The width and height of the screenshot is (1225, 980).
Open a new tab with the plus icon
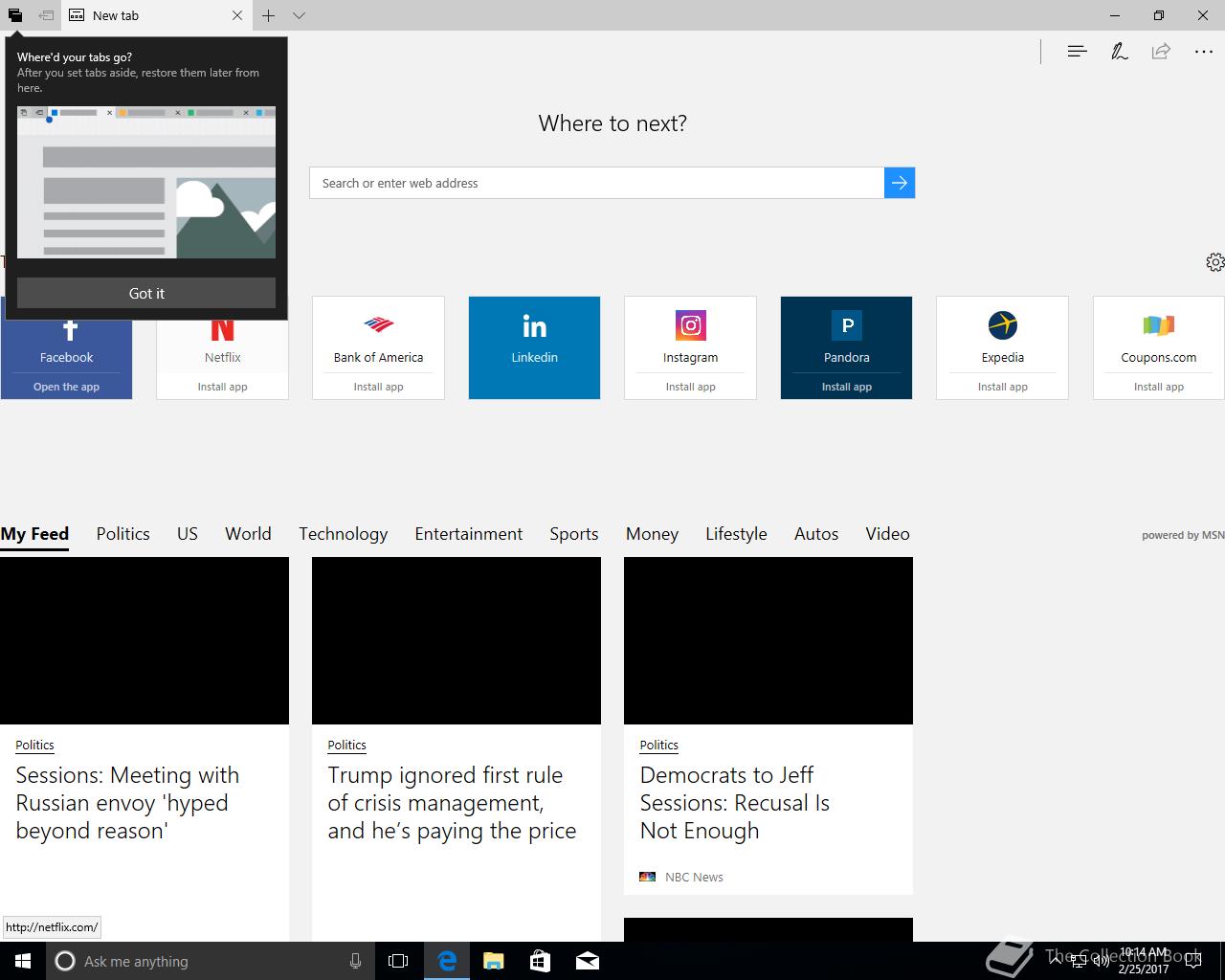coord(269,15)
